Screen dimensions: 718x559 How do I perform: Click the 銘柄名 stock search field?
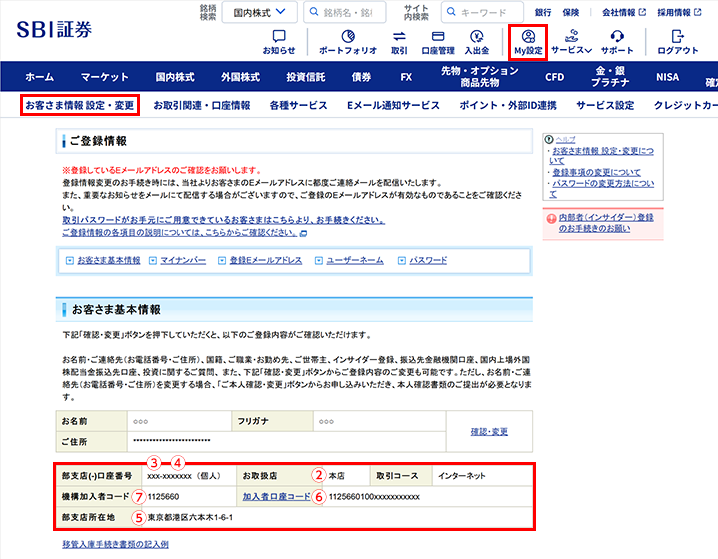(345, 12)
